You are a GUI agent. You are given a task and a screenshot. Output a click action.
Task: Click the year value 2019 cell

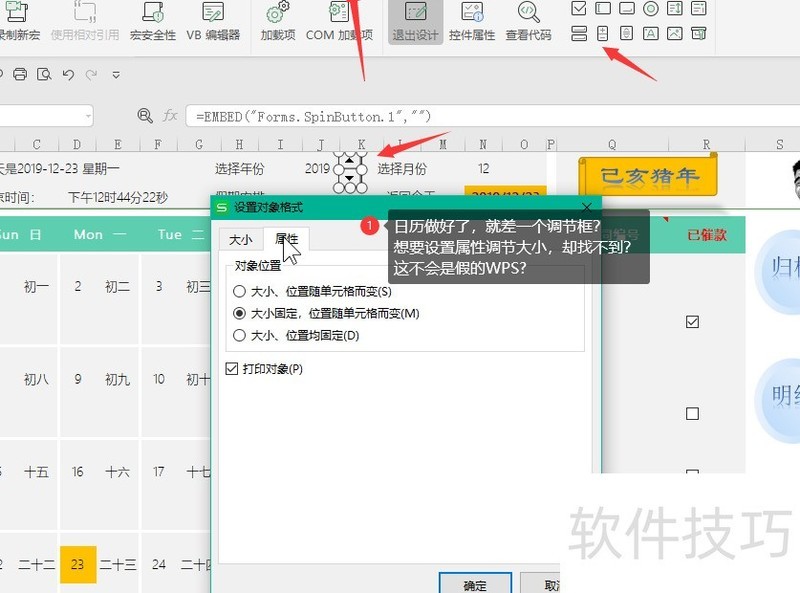pos(317,168)
